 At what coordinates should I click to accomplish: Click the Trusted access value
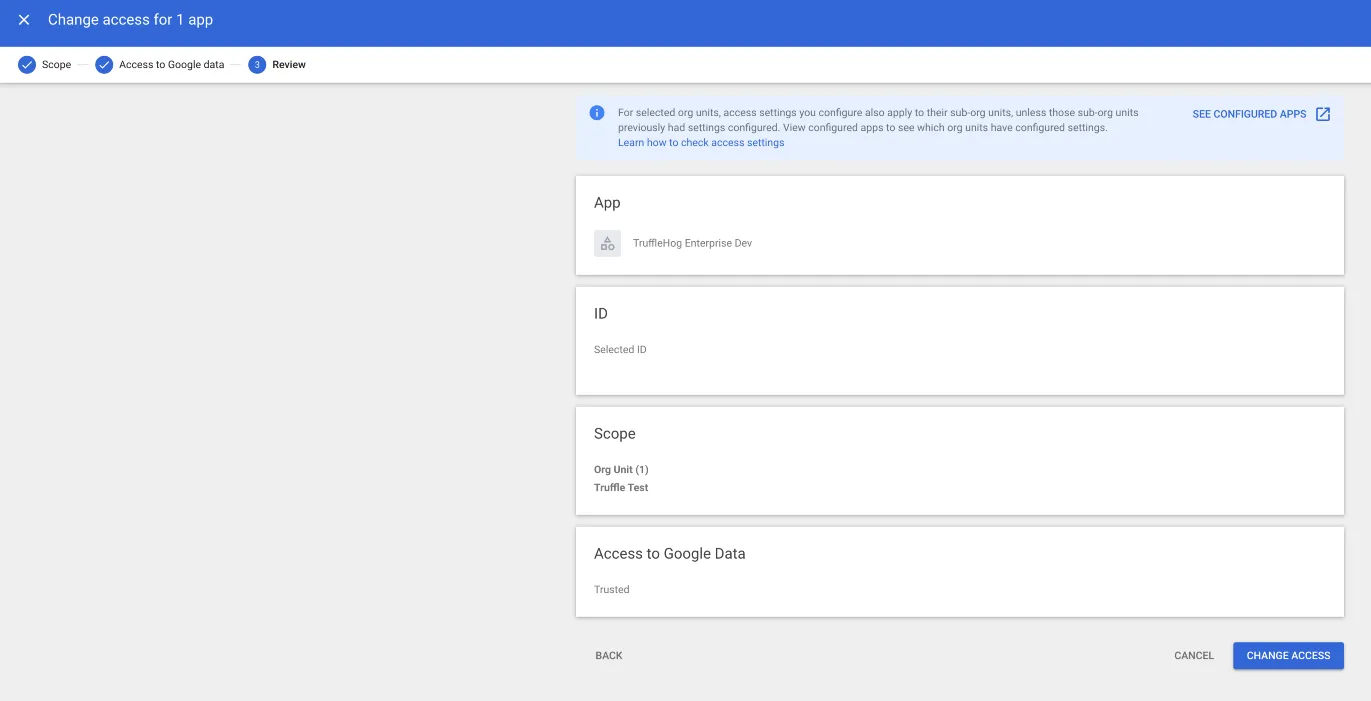(612, 590)
